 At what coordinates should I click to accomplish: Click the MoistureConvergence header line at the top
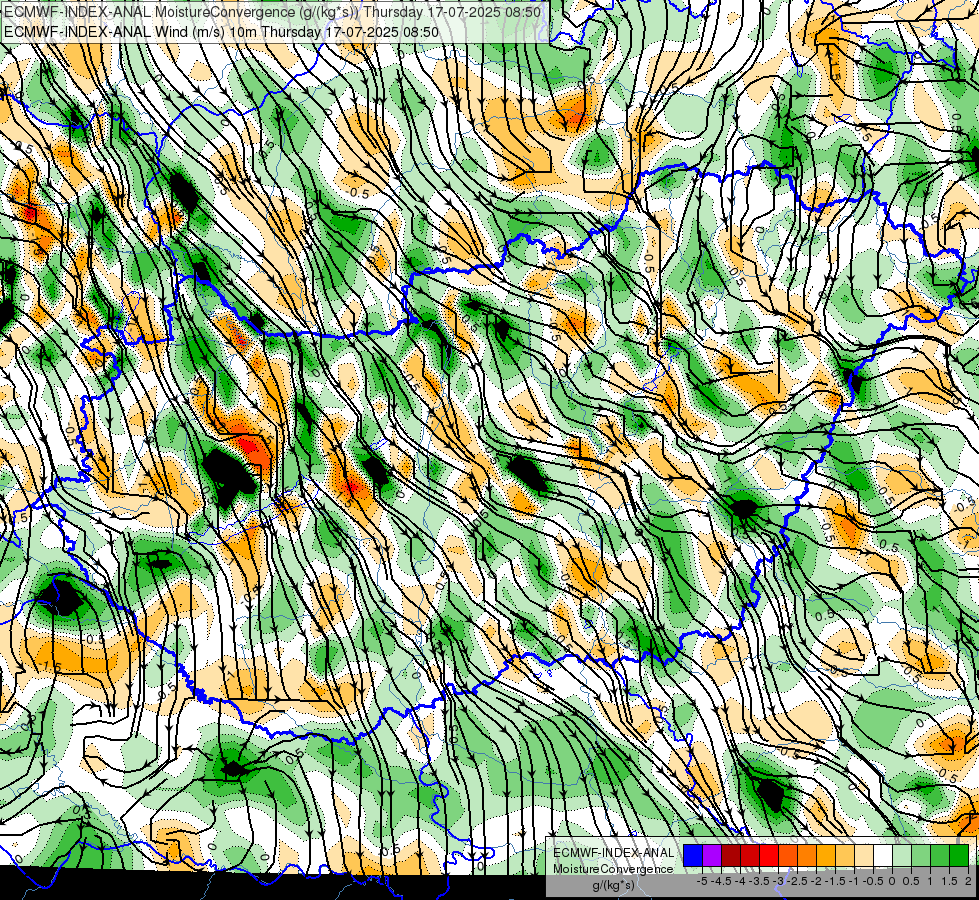coord(272,12)
